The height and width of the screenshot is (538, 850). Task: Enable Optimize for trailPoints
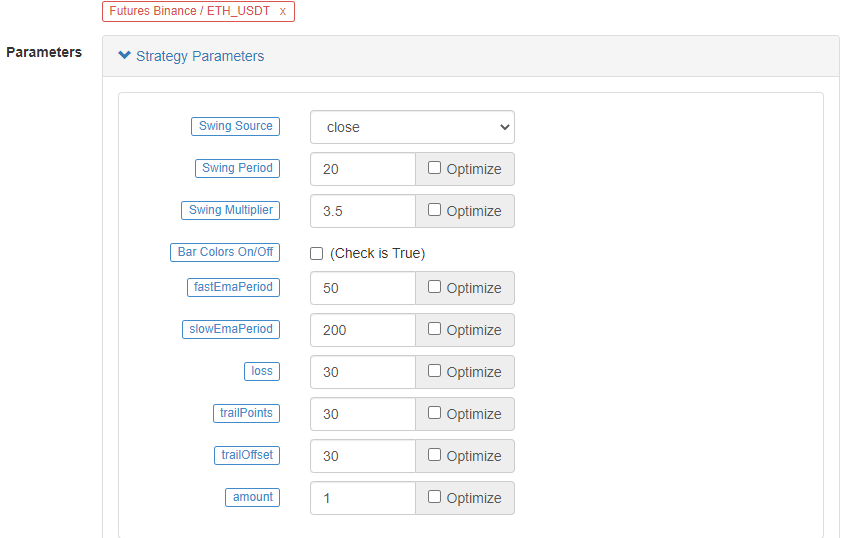coord(434,413)
